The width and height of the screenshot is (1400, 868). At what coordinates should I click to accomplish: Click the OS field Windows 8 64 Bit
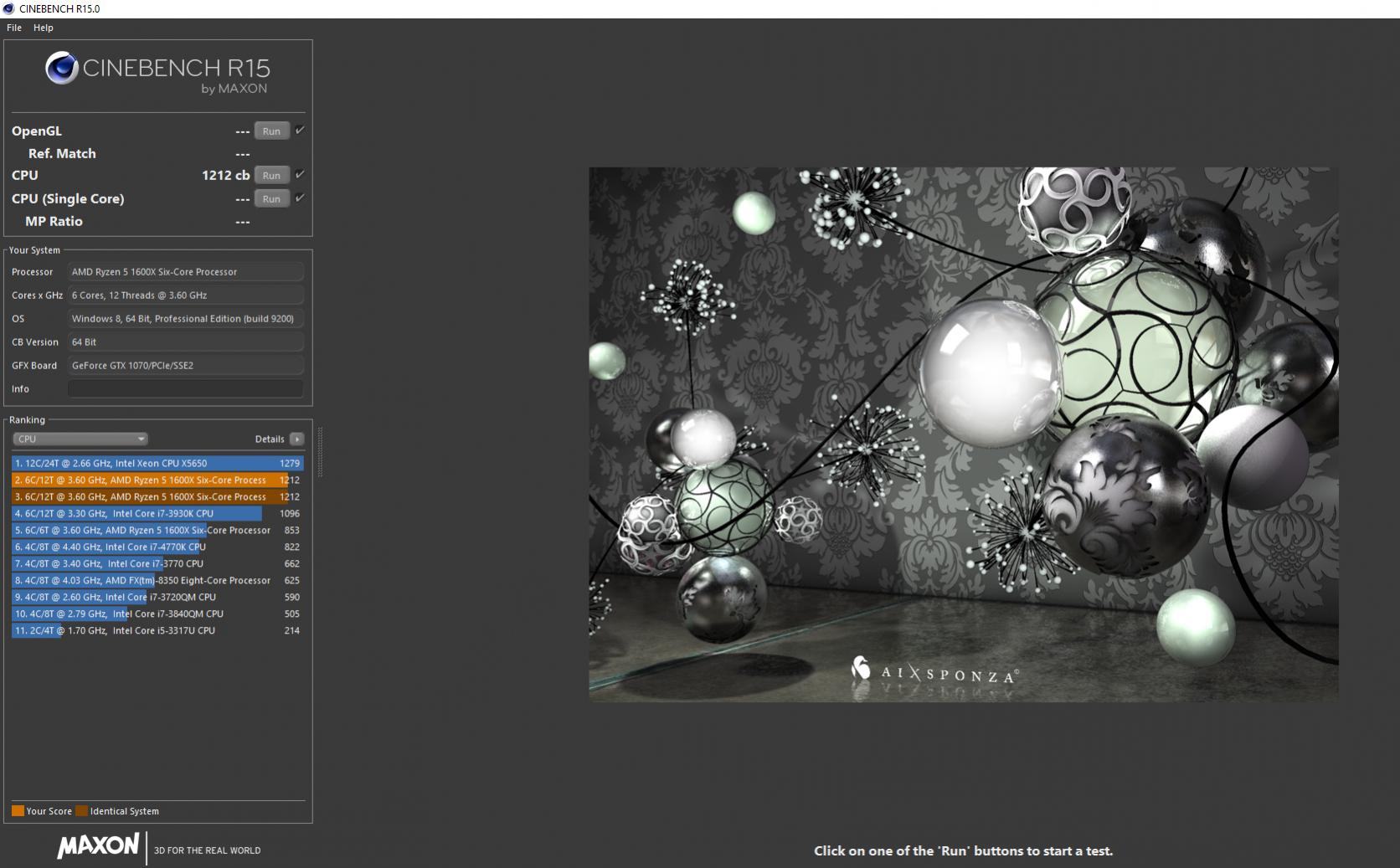pyautogui.click(x=185, y=319)
